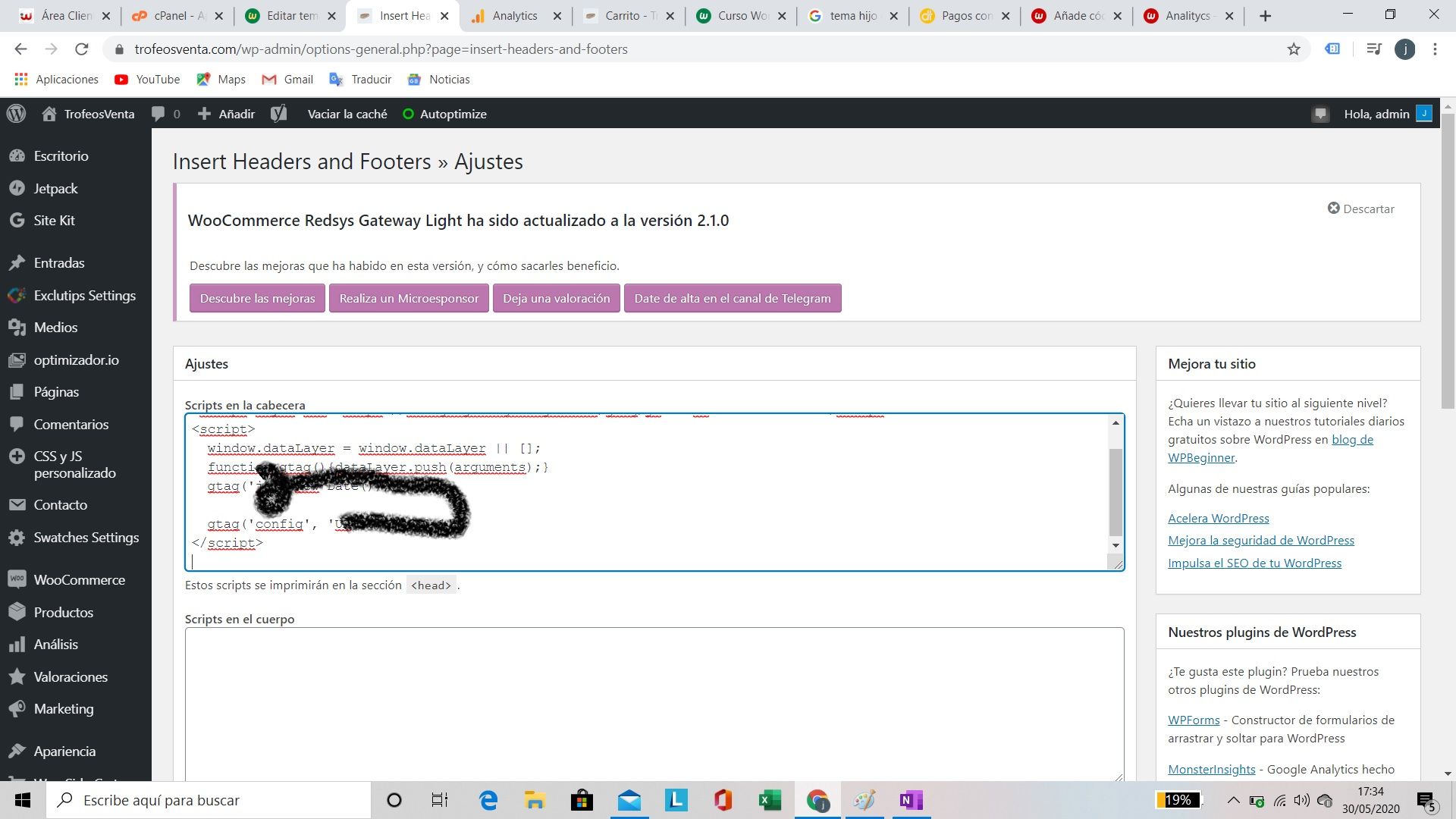Open OneNote from the taskbar
The height and width of the screenshot is (819, 1456).
click(x=911, y=800)
